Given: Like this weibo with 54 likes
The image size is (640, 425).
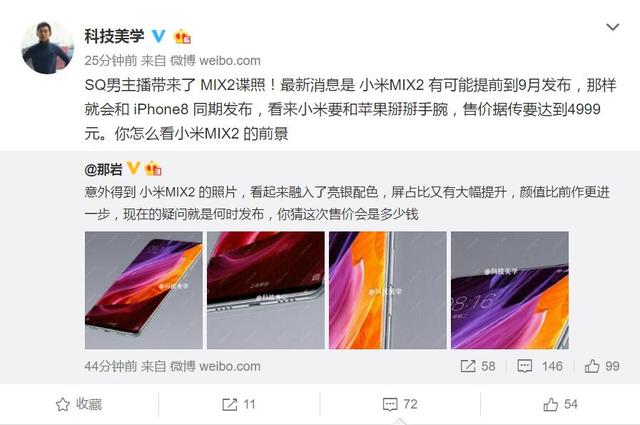Looking at the screenshot, I should coord(560,405).
